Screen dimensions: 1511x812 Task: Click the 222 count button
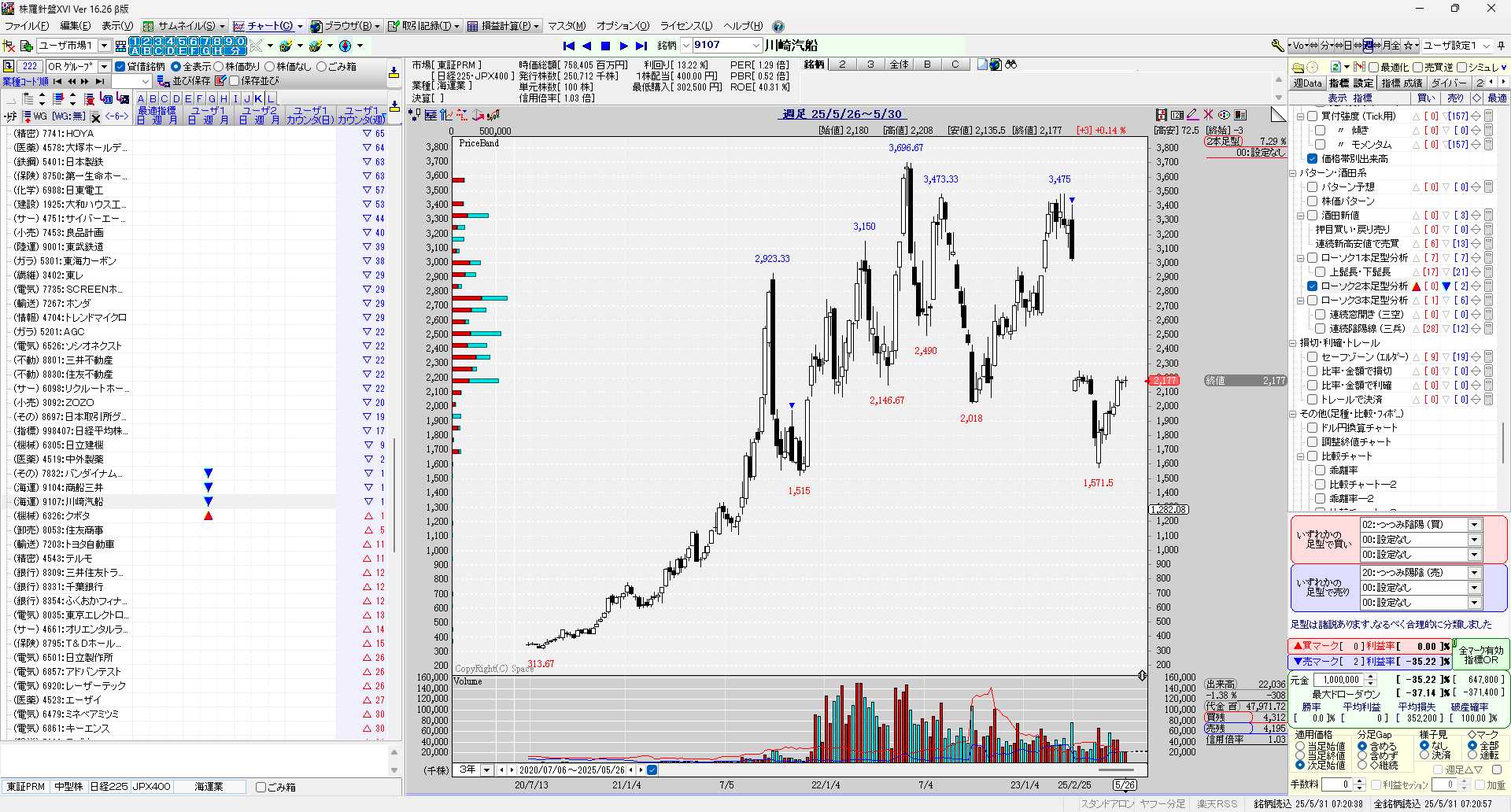coord(30,67)
